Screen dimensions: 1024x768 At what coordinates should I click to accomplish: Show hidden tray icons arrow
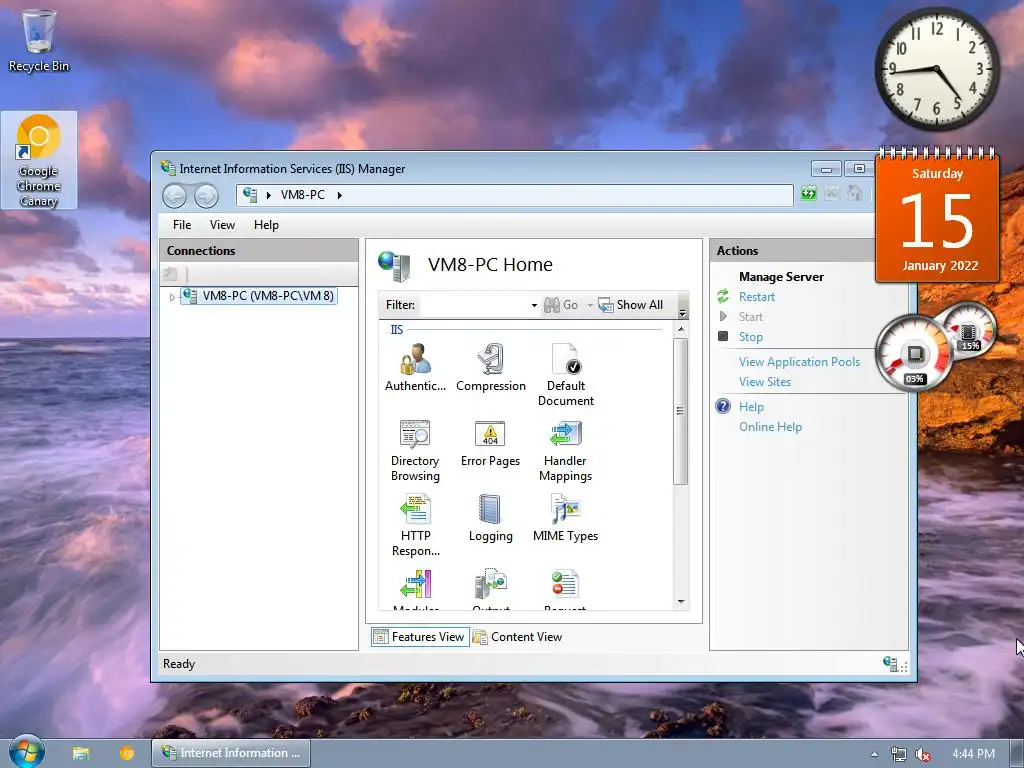pyautogui.click(x=874, y=754)
